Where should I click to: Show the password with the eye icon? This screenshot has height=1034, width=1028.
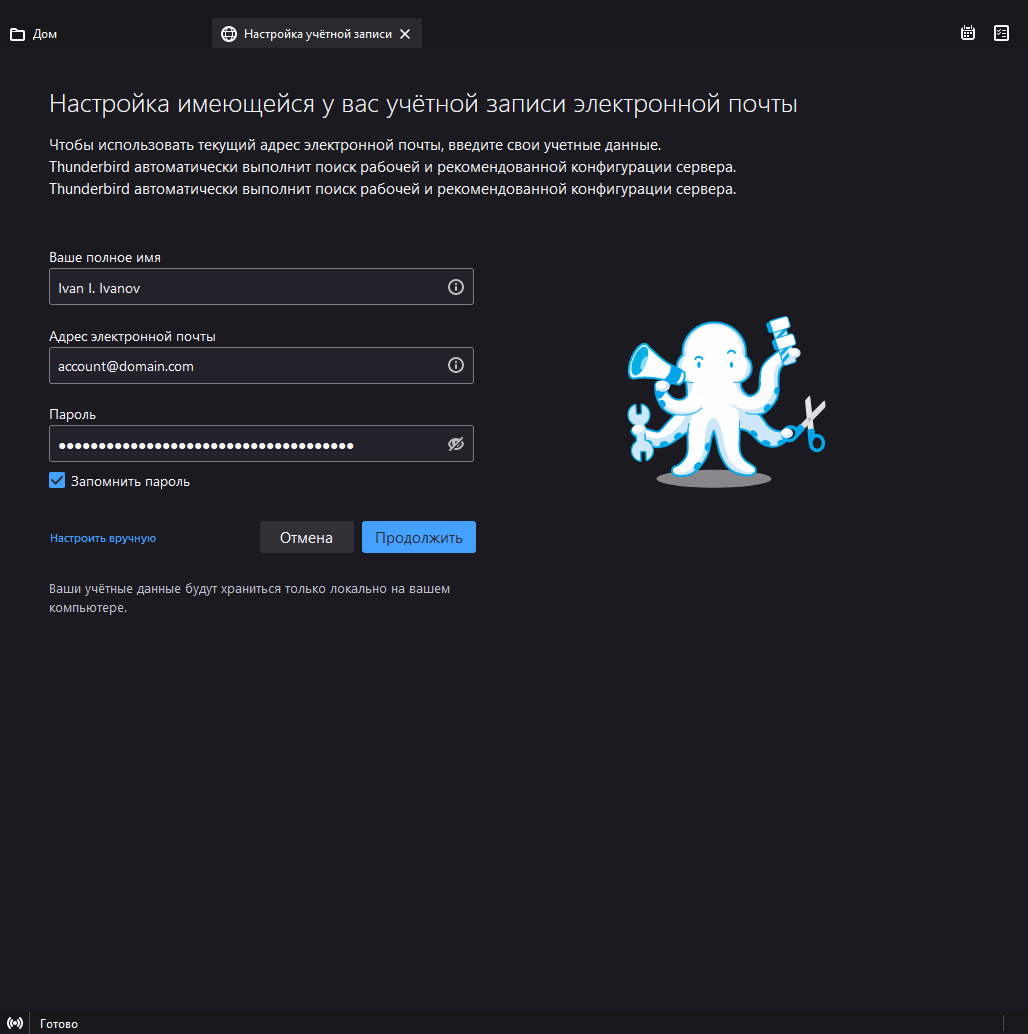(456, 444)
